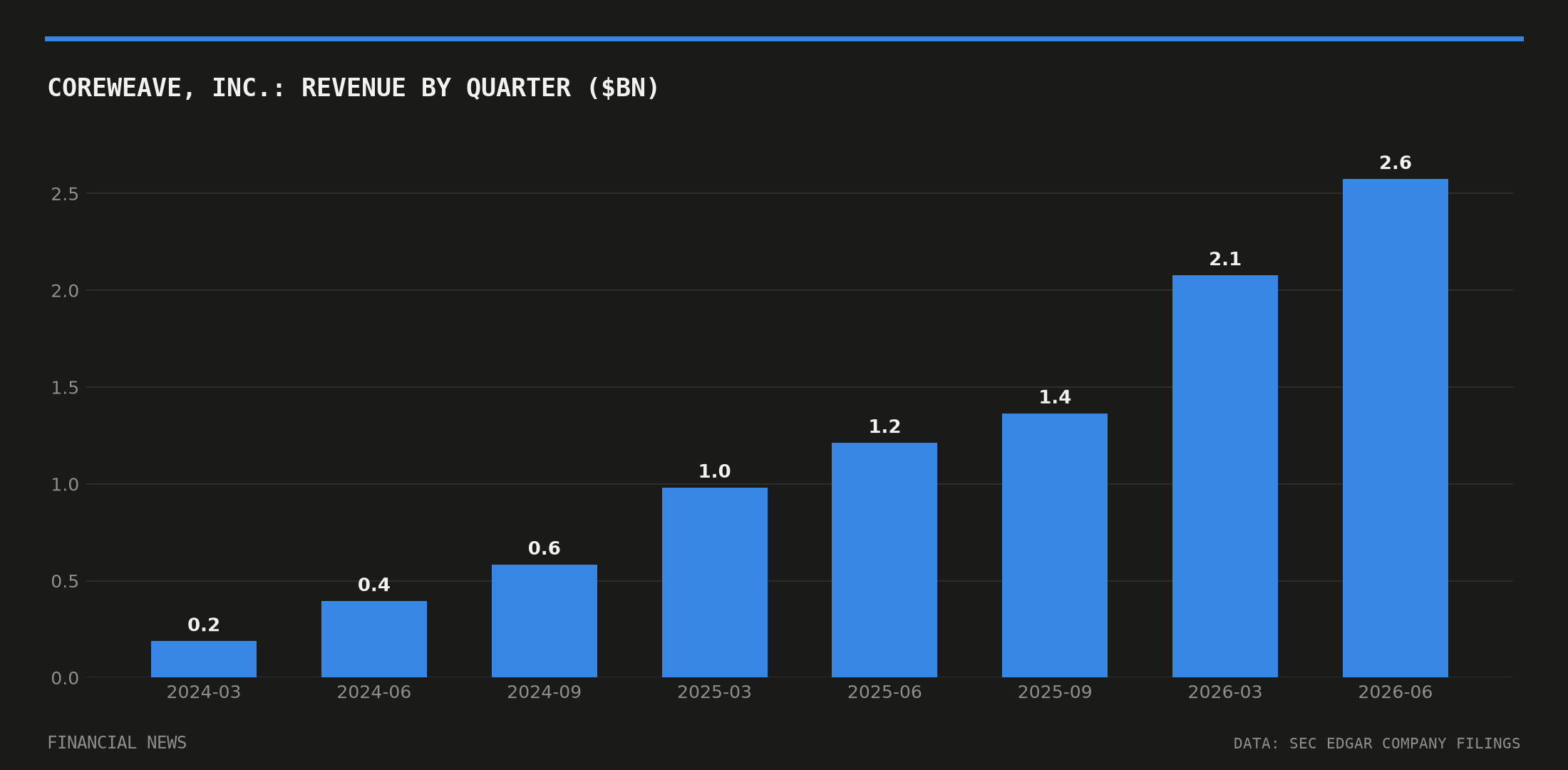Viewport: 1568px width, 770px height.
Task: Select the 2024-03 revenue bar
Action: coord(204,659)
